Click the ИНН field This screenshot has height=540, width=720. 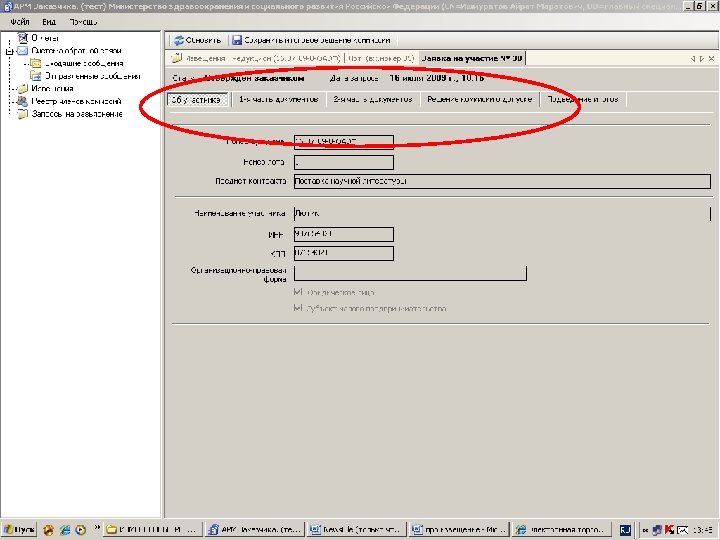click(x=343, y=234)
